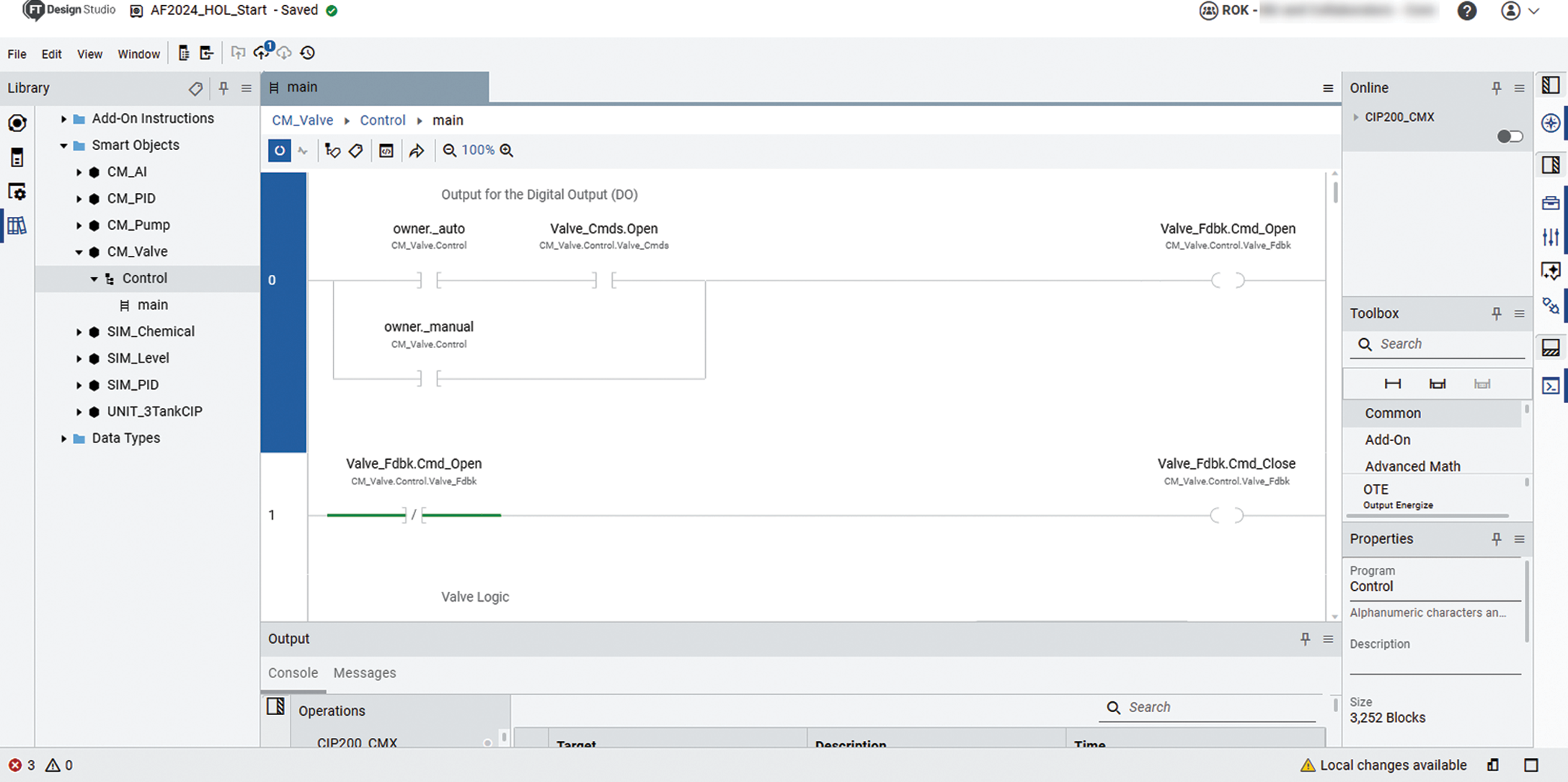The image size is (1568, 782).
Task: Zoom in the ladder editor
Action: pos(507,151)
